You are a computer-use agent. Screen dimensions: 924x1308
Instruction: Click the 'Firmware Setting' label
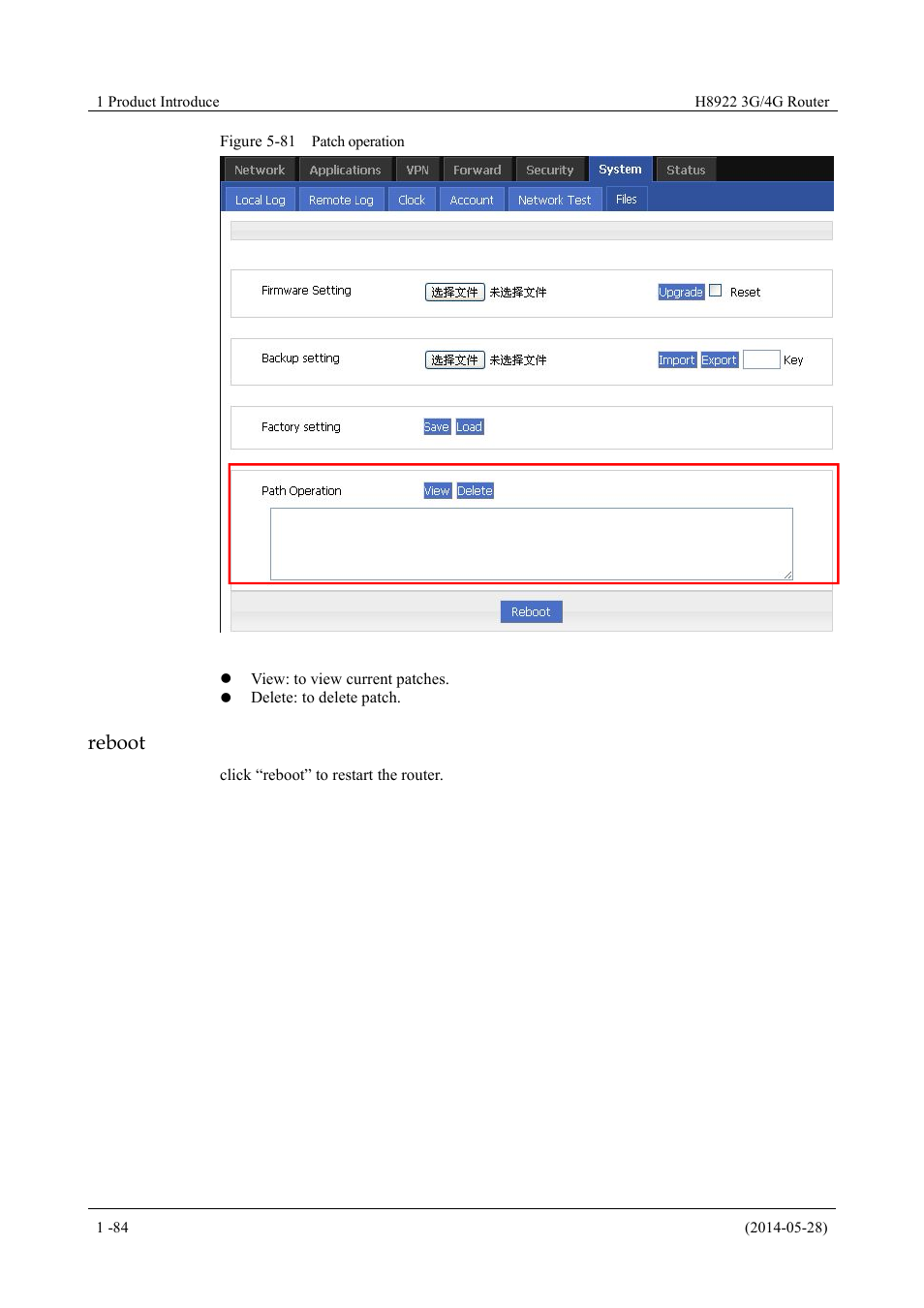306,291
